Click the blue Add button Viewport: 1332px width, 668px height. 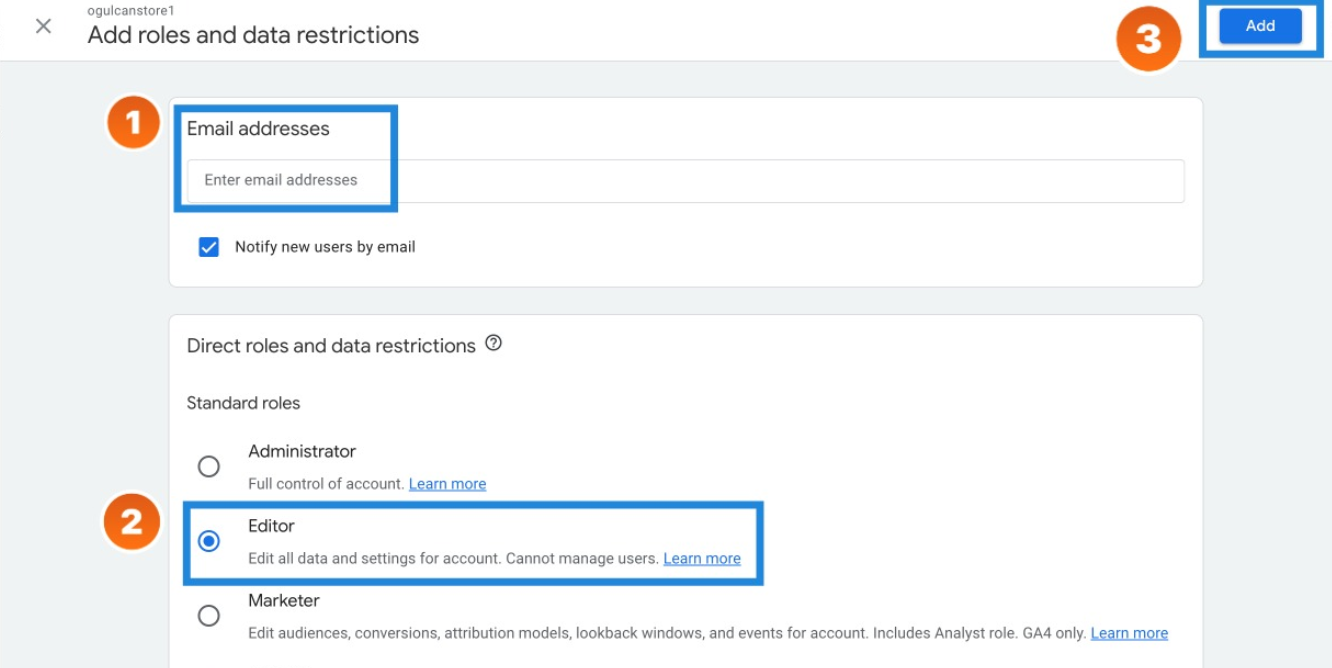[1260, 26]
